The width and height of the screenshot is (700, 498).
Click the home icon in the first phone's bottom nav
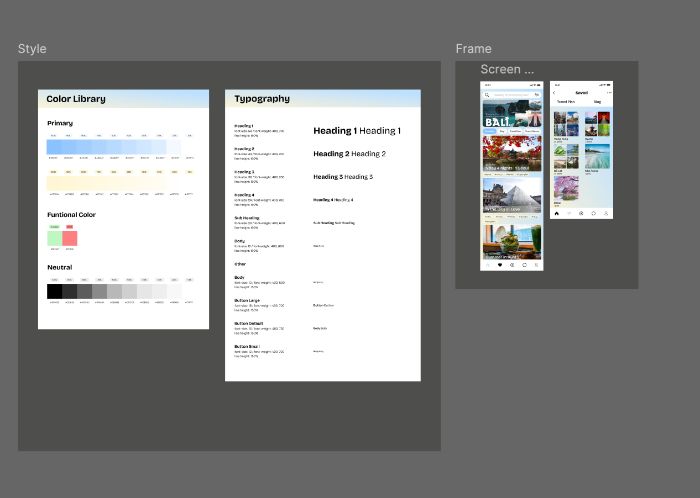point(488,265)
